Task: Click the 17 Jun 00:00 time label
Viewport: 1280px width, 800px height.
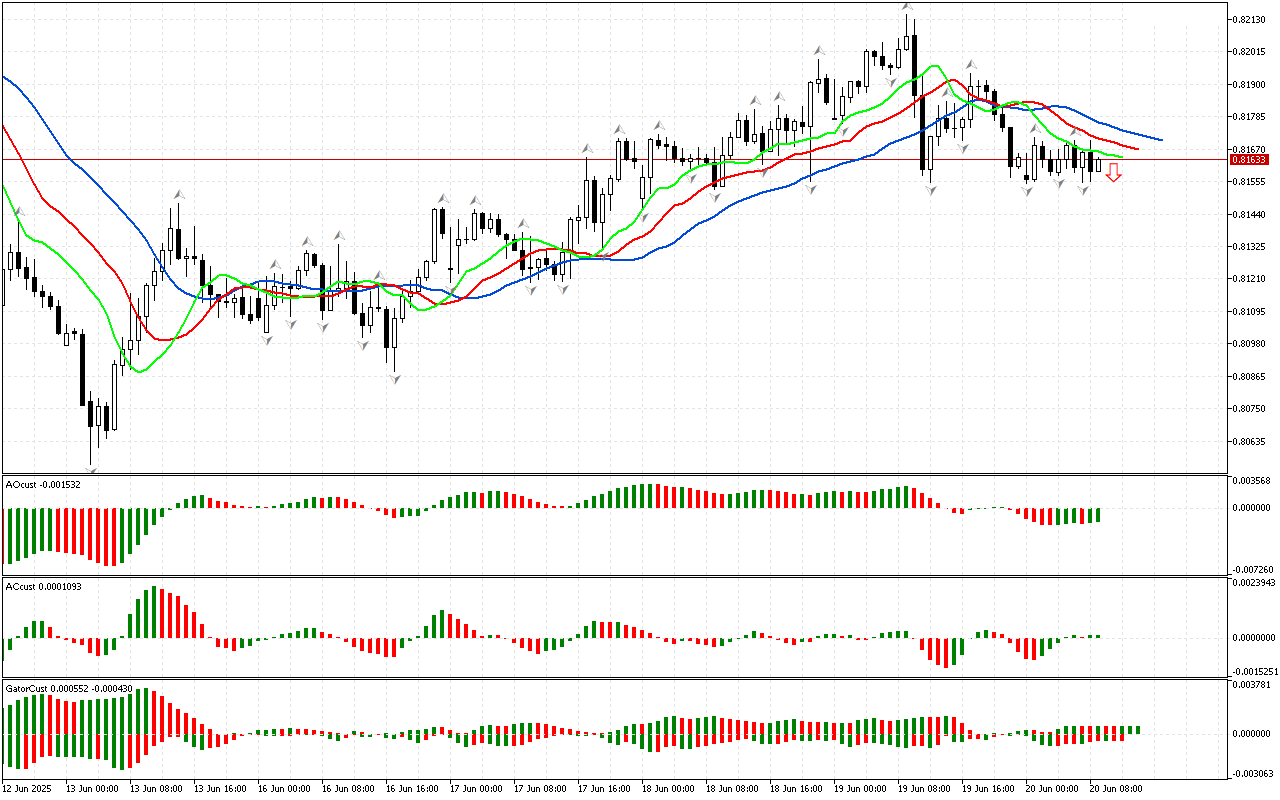Action: click(x=474, y=788)
